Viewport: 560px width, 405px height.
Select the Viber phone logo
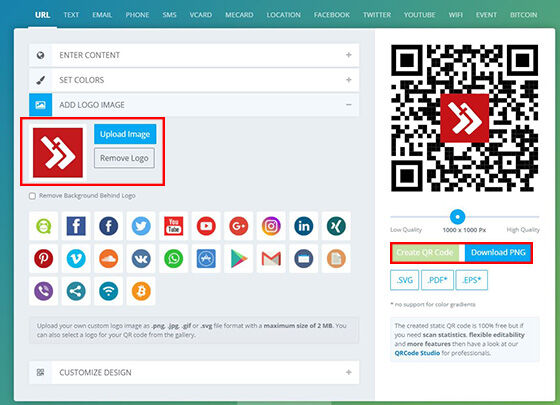[44, 291]
